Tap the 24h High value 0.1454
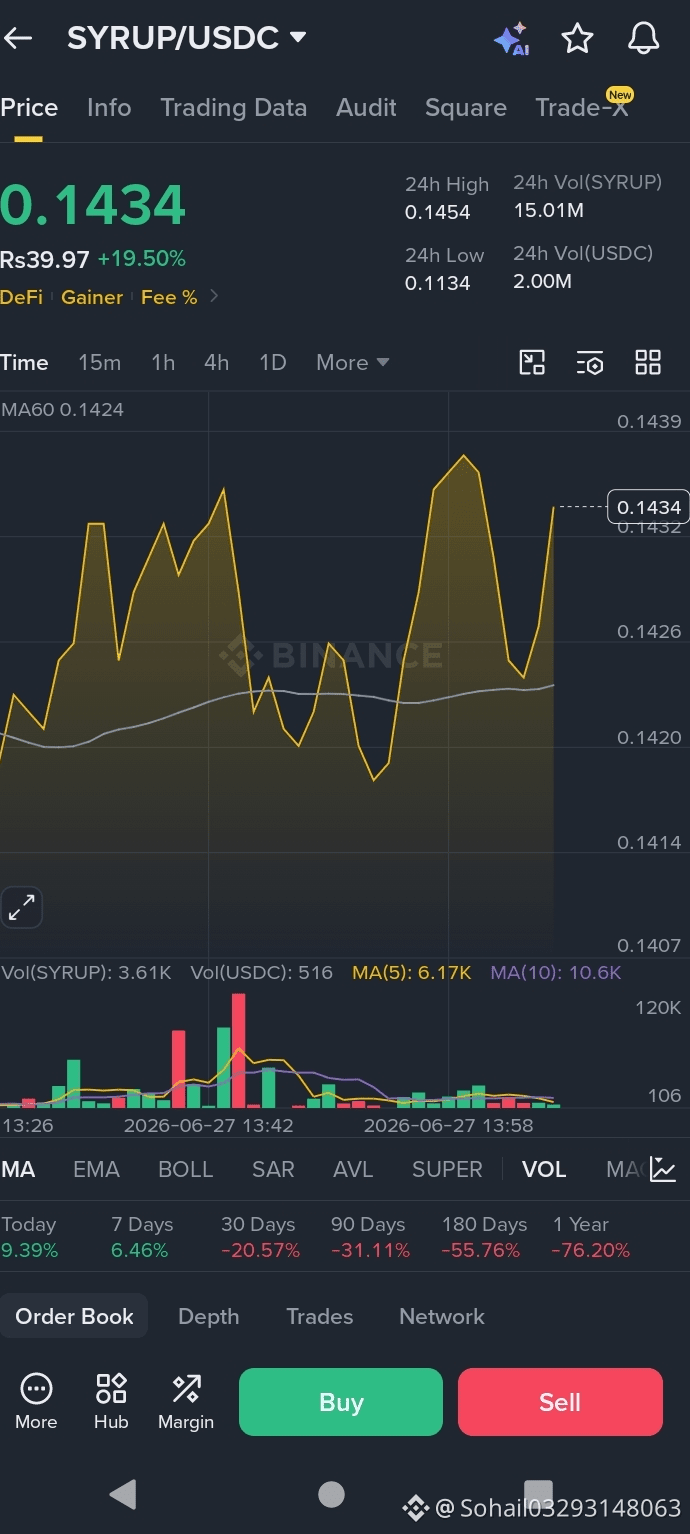 click(x=437, y=212)
